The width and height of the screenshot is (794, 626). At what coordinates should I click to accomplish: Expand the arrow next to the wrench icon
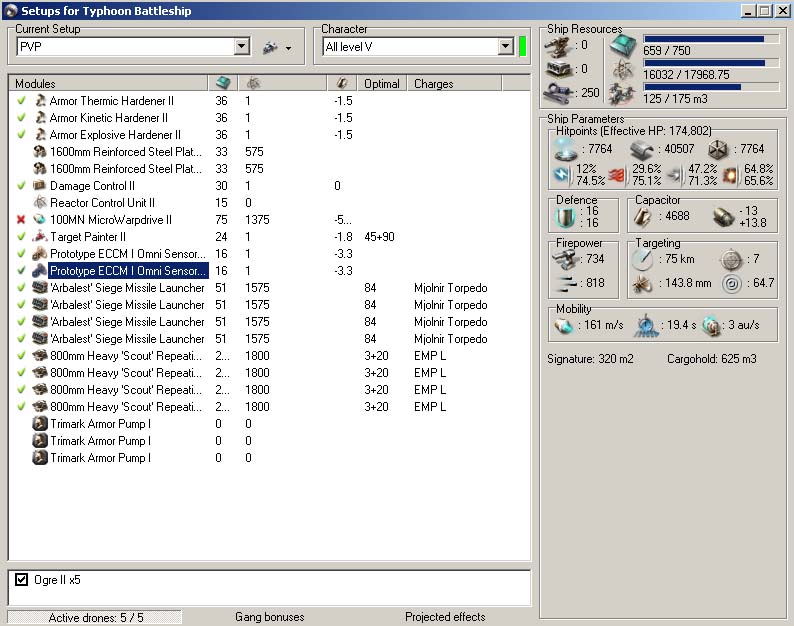coord(288,48)
